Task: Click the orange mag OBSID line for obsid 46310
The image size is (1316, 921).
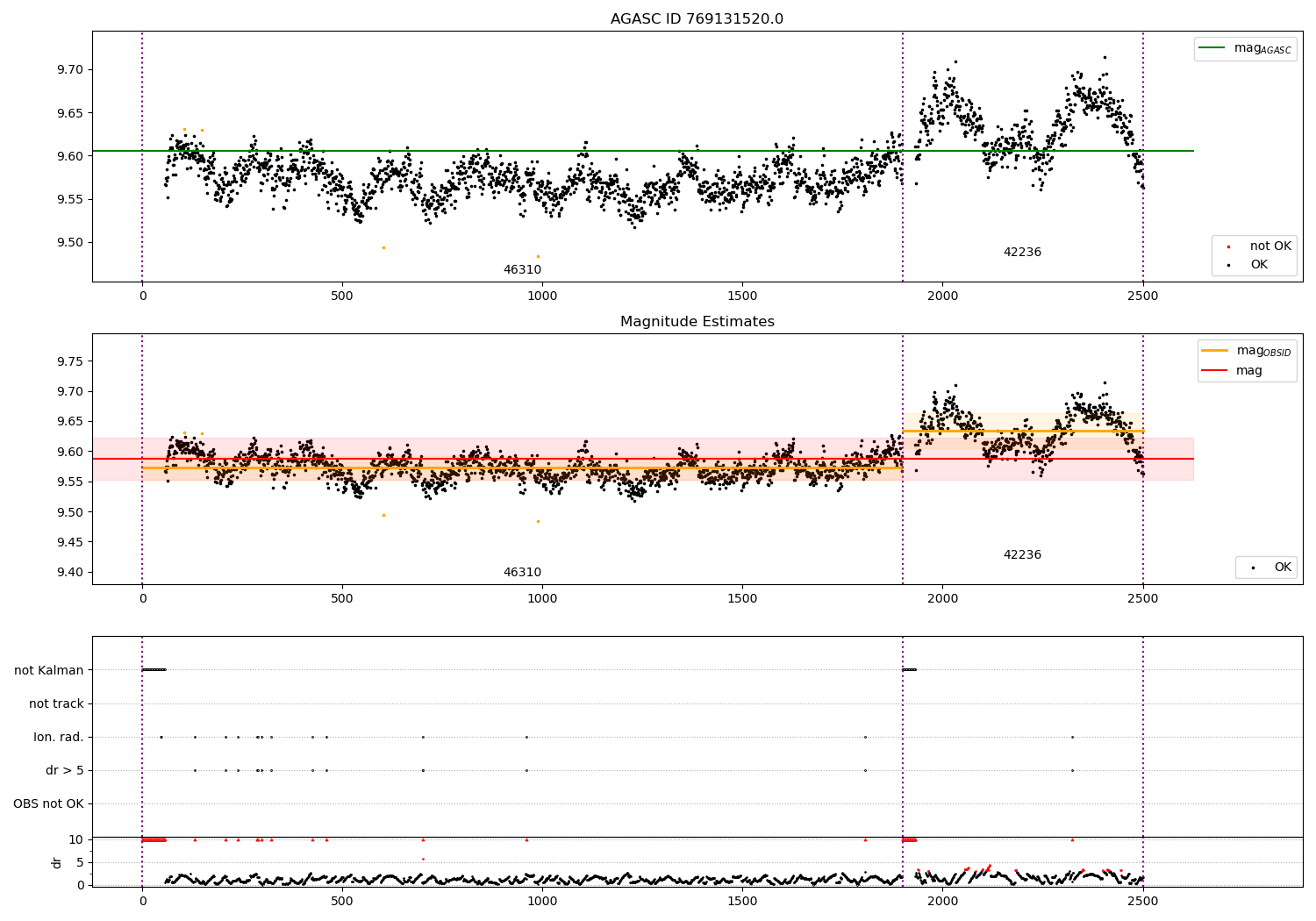Action: (x=522, y=468)
